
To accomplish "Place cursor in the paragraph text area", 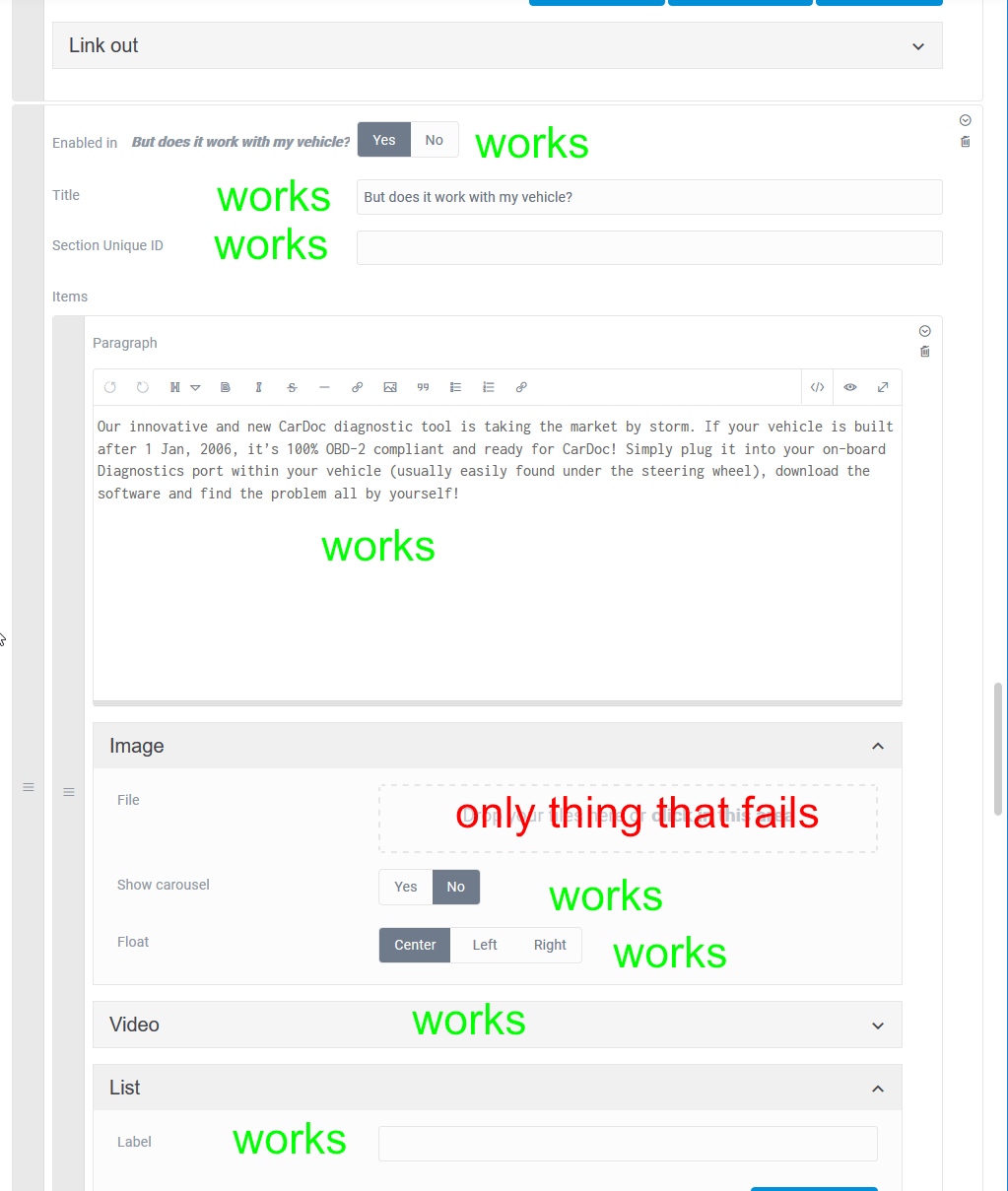I will (x=498, y=552).
